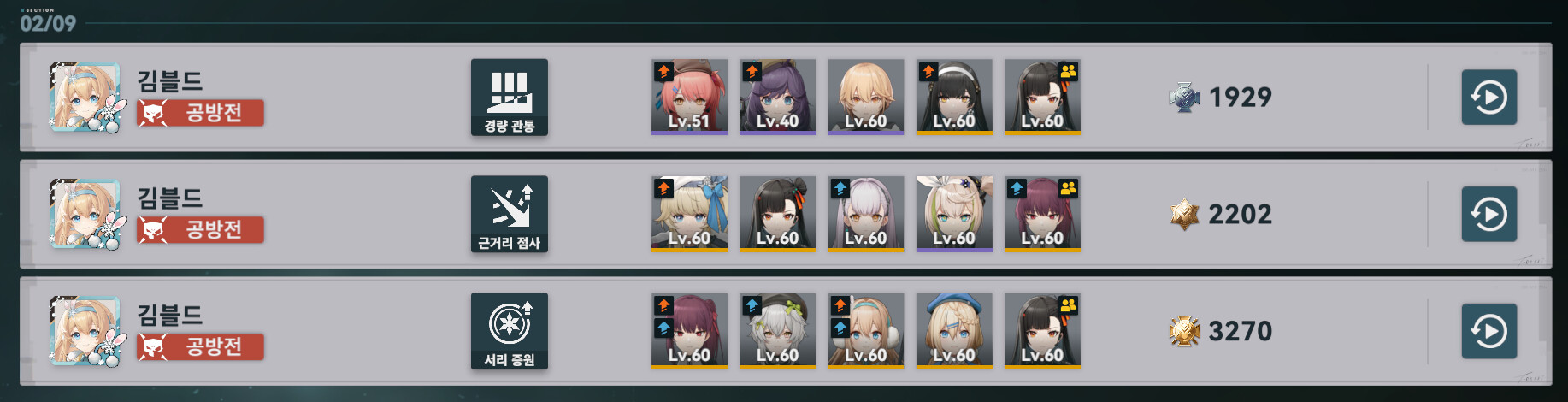Select the 근거리 점사 skill icon
Viewport: 1568px width, 402px height.
tap(510, 214)
